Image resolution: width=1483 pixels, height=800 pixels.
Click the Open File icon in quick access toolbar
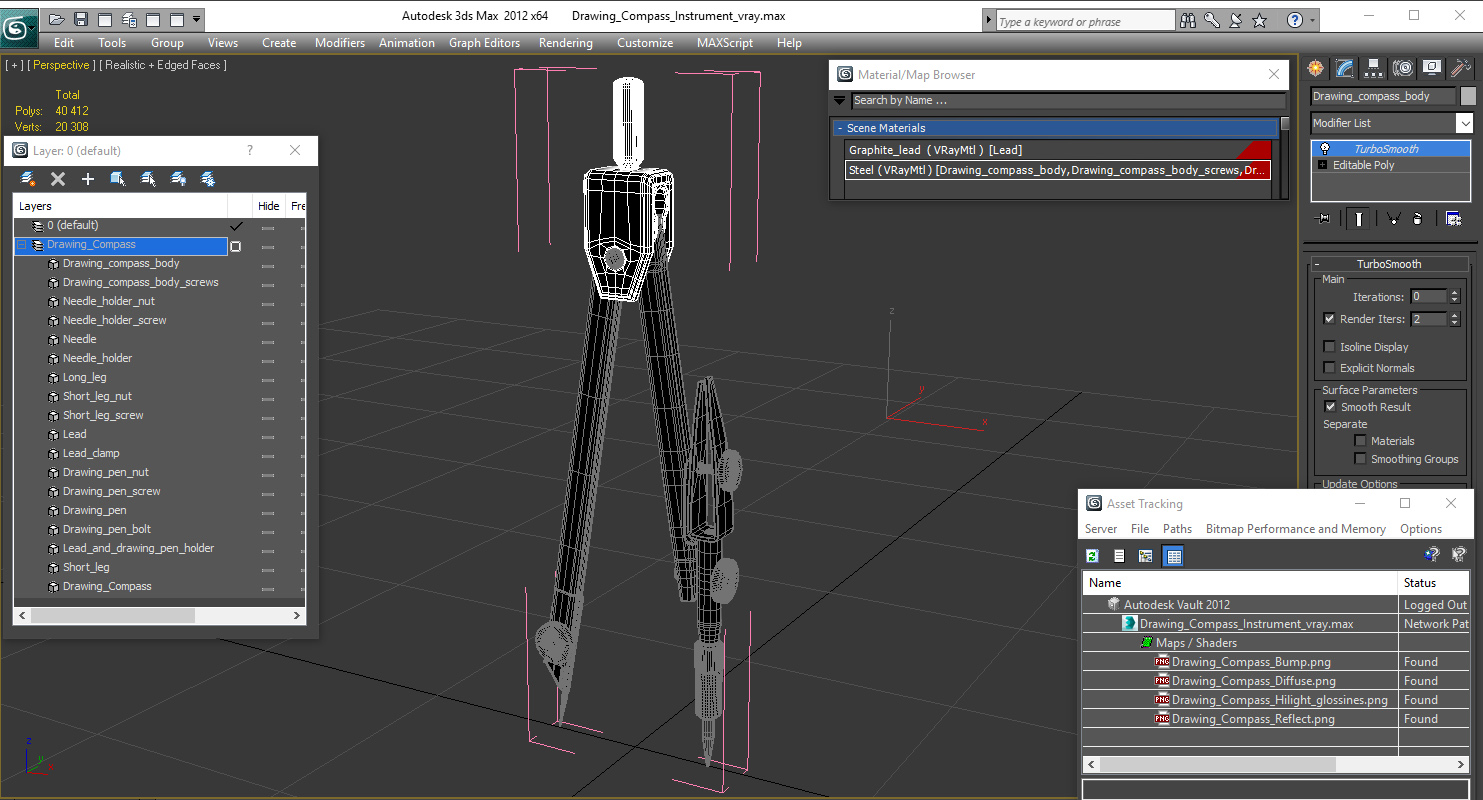coord(56,19)
